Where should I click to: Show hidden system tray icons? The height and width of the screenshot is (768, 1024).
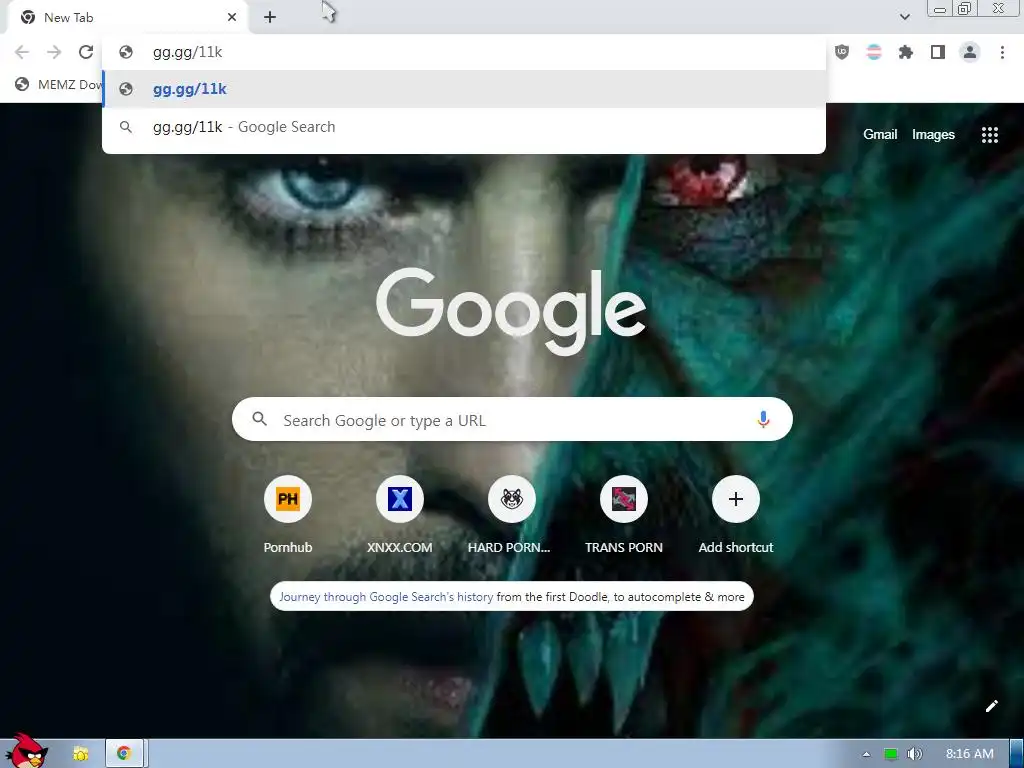coord(866,754)
